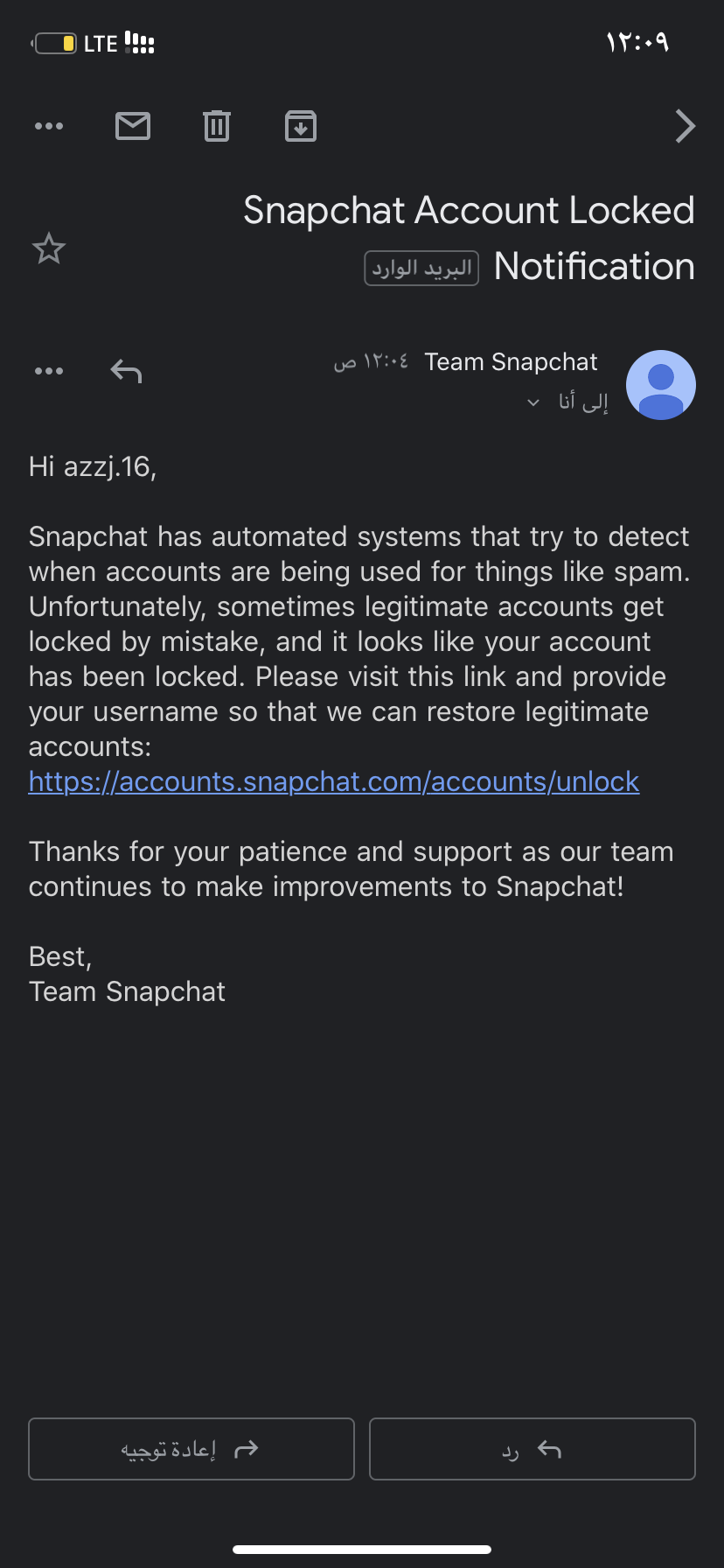Tap the reply arrow beside the sender

[x=126, y=371]
